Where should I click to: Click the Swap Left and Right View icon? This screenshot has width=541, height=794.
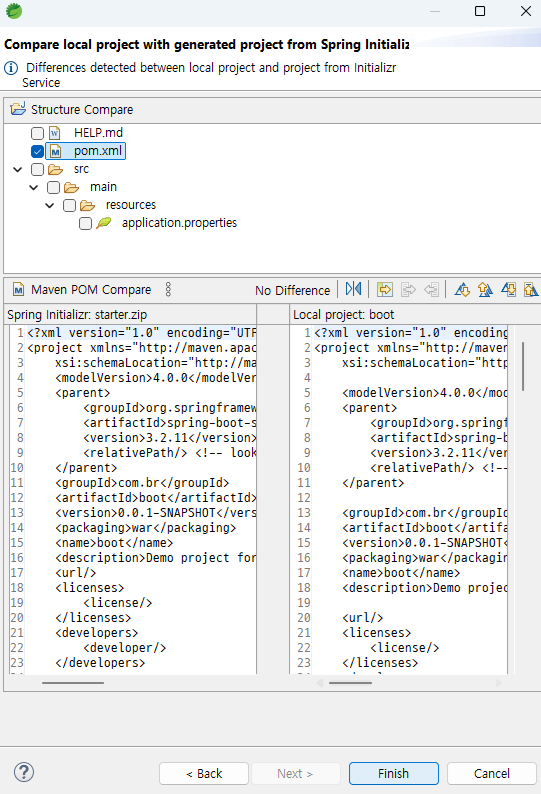click(353, 289)
